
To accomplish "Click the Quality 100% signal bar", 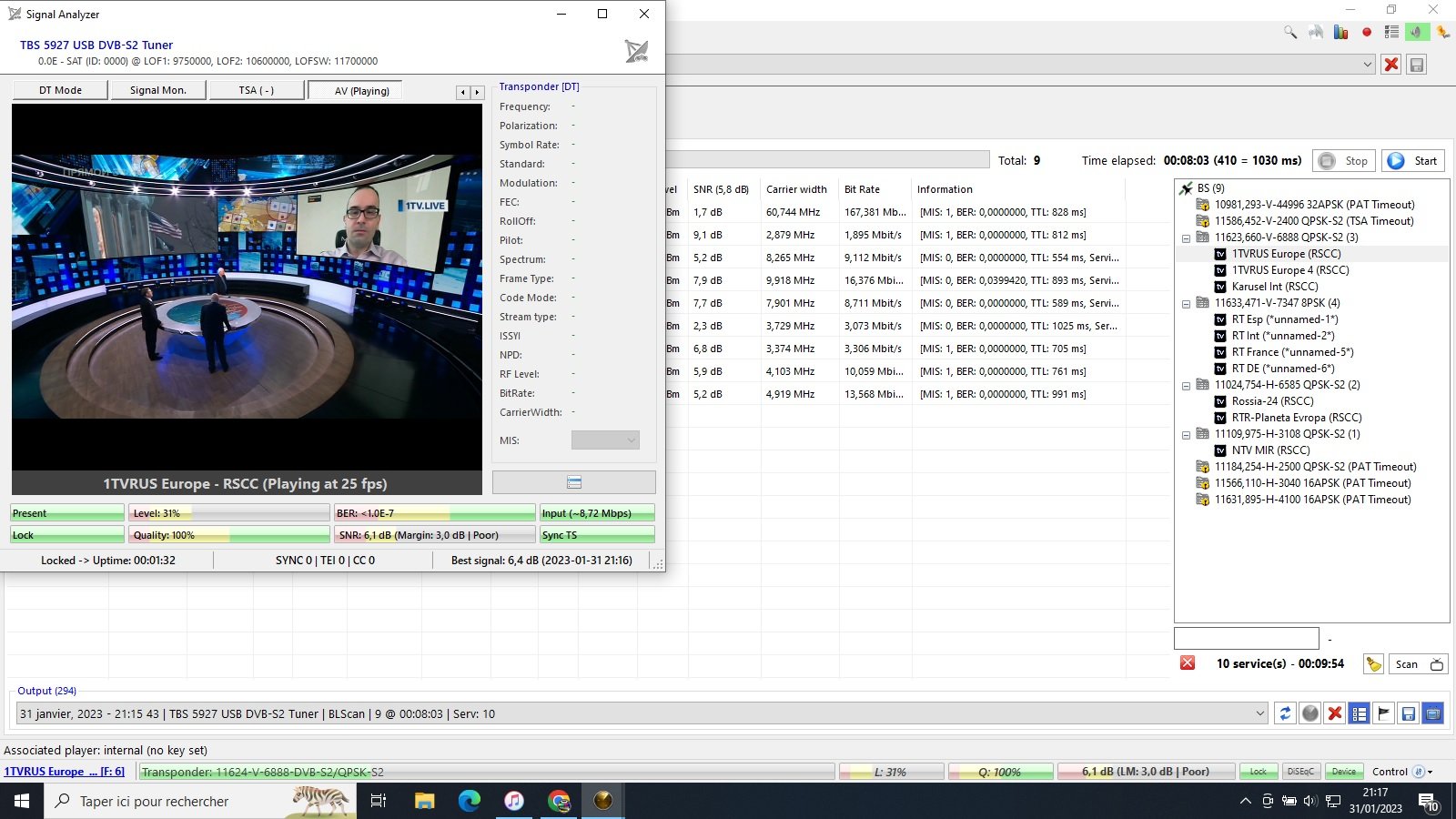I will click(x=228, y=535).
